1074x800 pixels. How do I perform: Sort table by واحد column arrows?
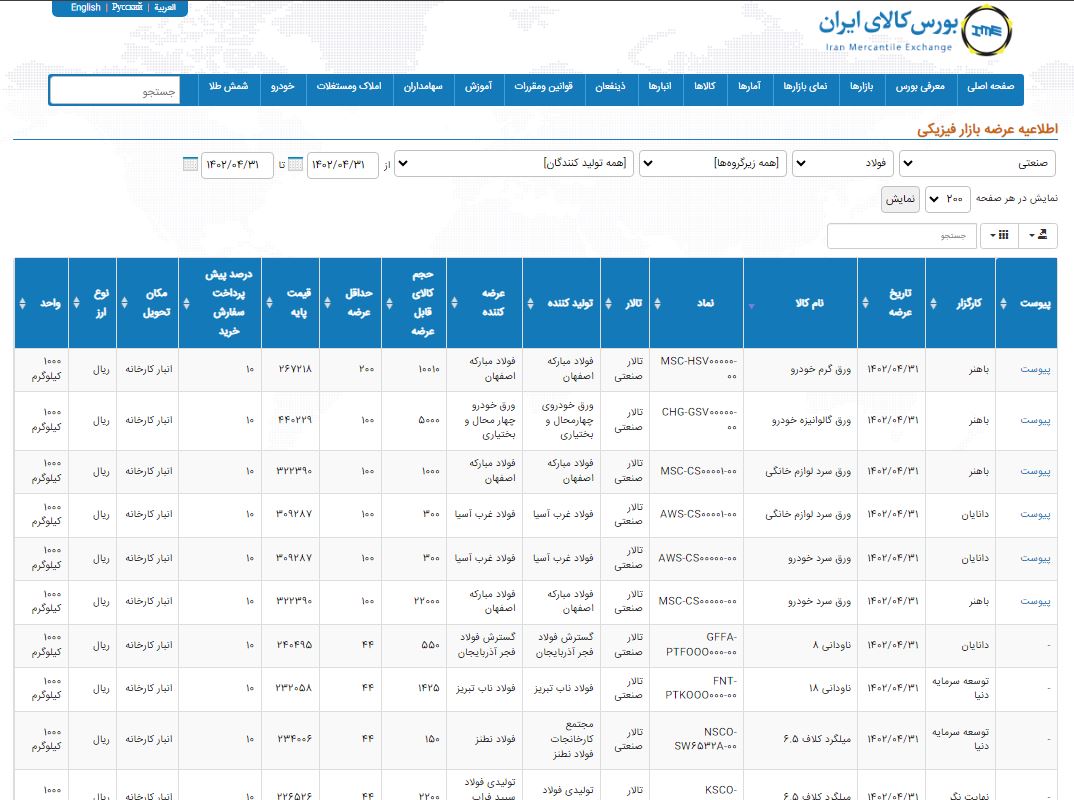(23, 303)
